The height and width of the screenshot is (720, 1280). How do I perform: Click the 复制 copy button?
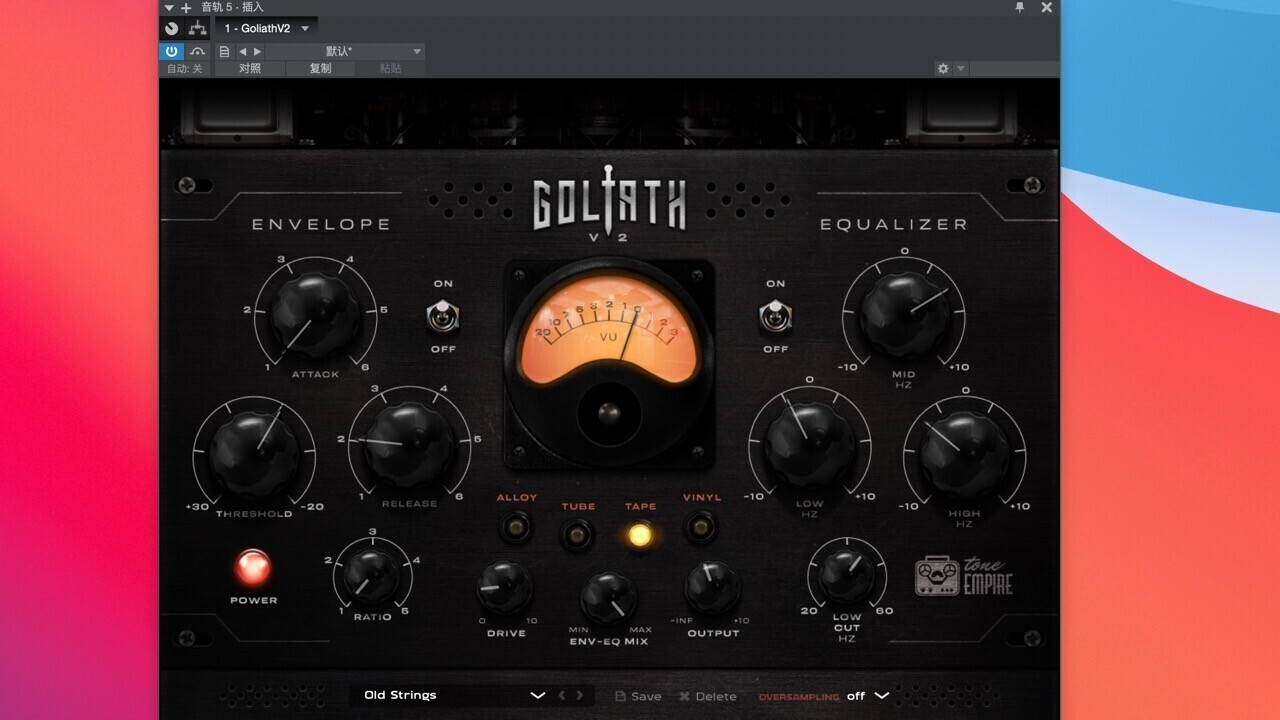click(x=320, y=69)
